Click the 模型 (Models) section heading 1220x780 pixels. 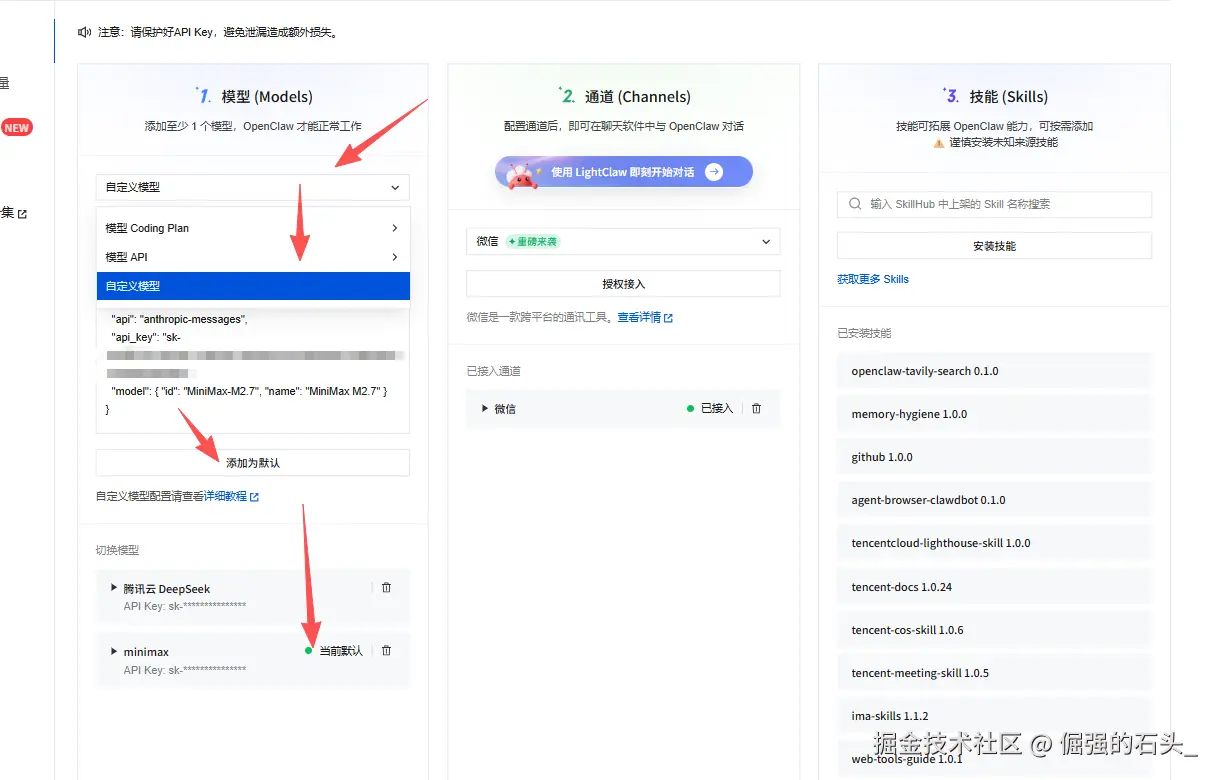(x=267, y=97)
